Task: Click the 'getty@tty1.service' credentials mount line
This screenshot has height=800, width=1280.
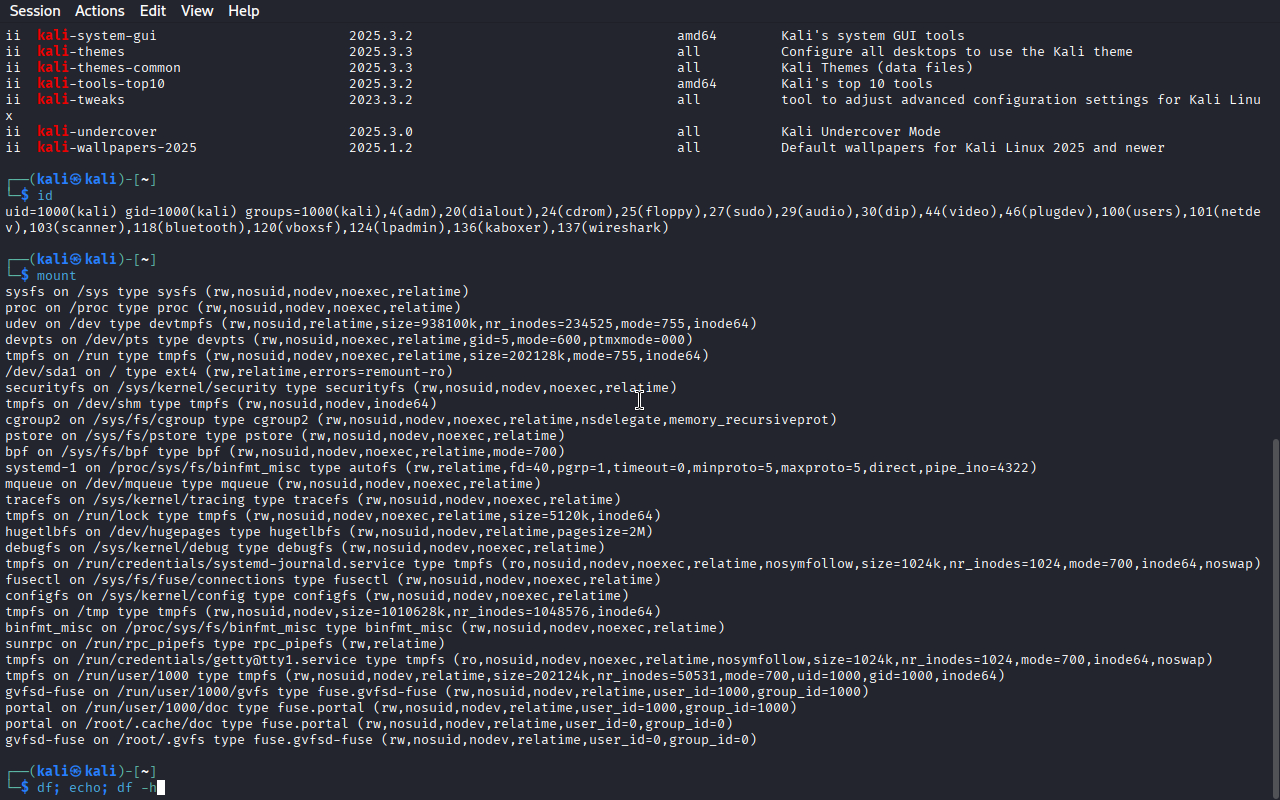Action: (609, 660)
